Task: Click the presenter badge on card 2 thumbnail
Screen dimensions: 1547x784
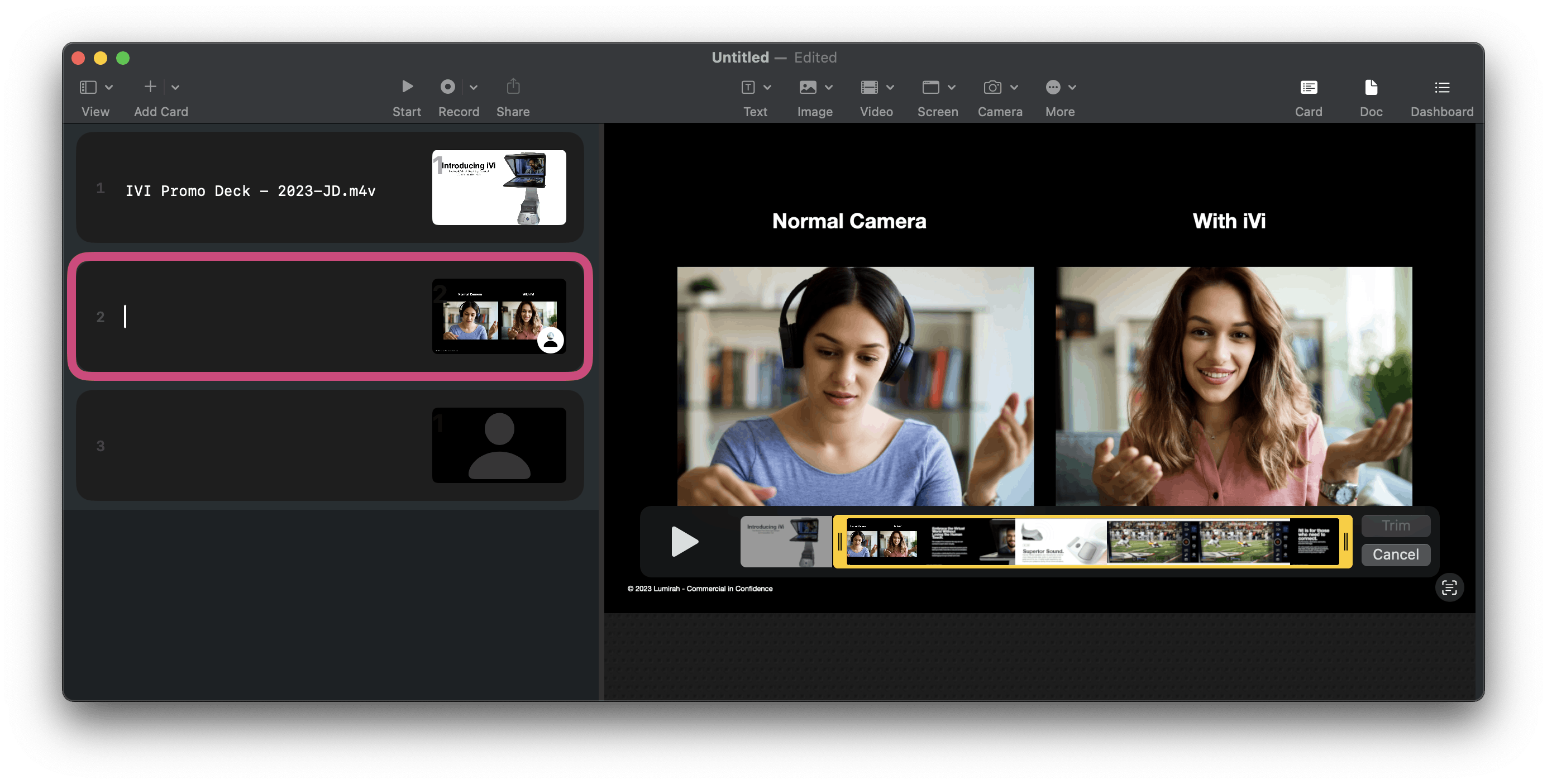Action: click(x=550, y=341)
